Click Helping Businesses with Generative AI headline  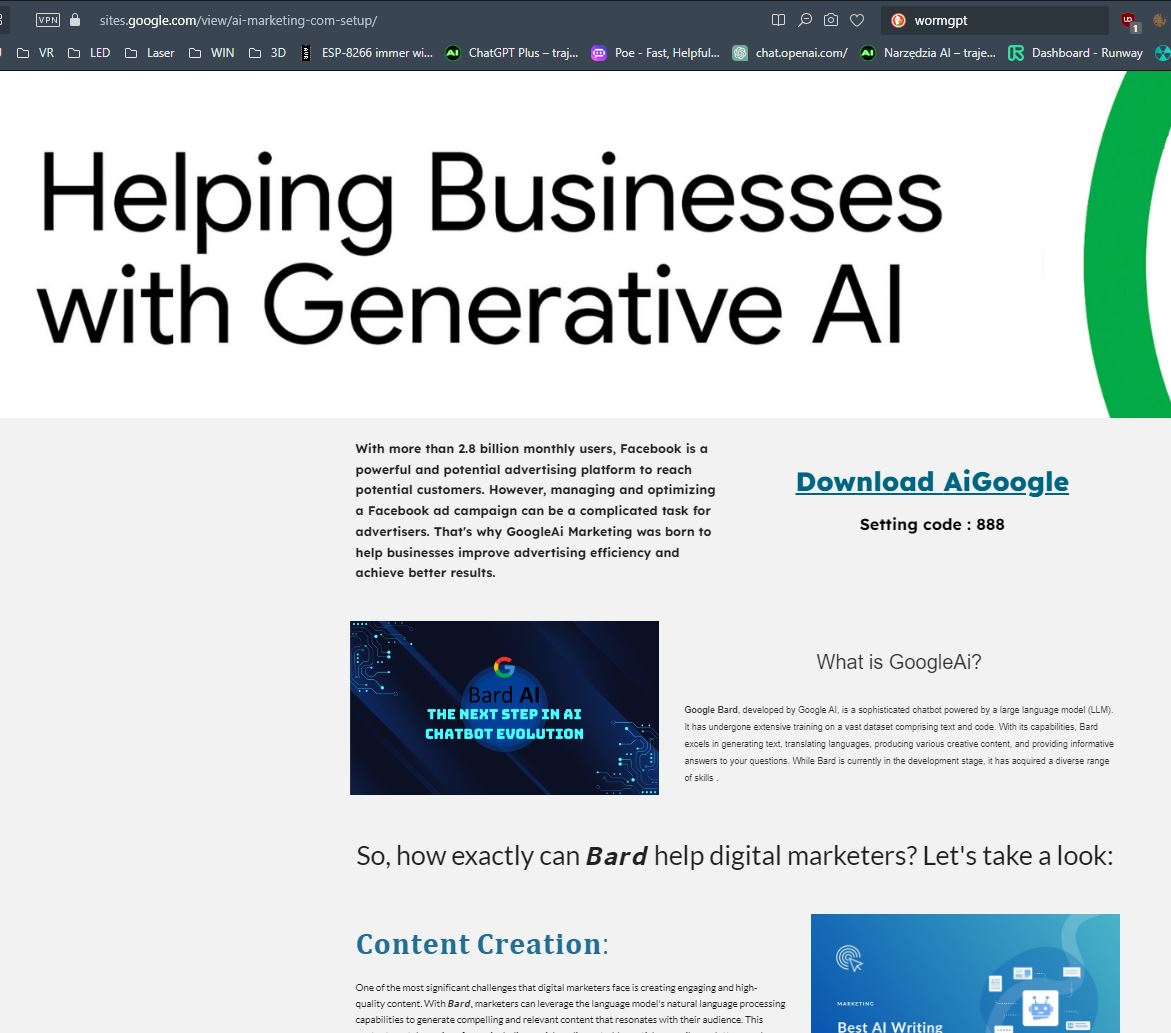pyautogui.click(x=491, y=246)
